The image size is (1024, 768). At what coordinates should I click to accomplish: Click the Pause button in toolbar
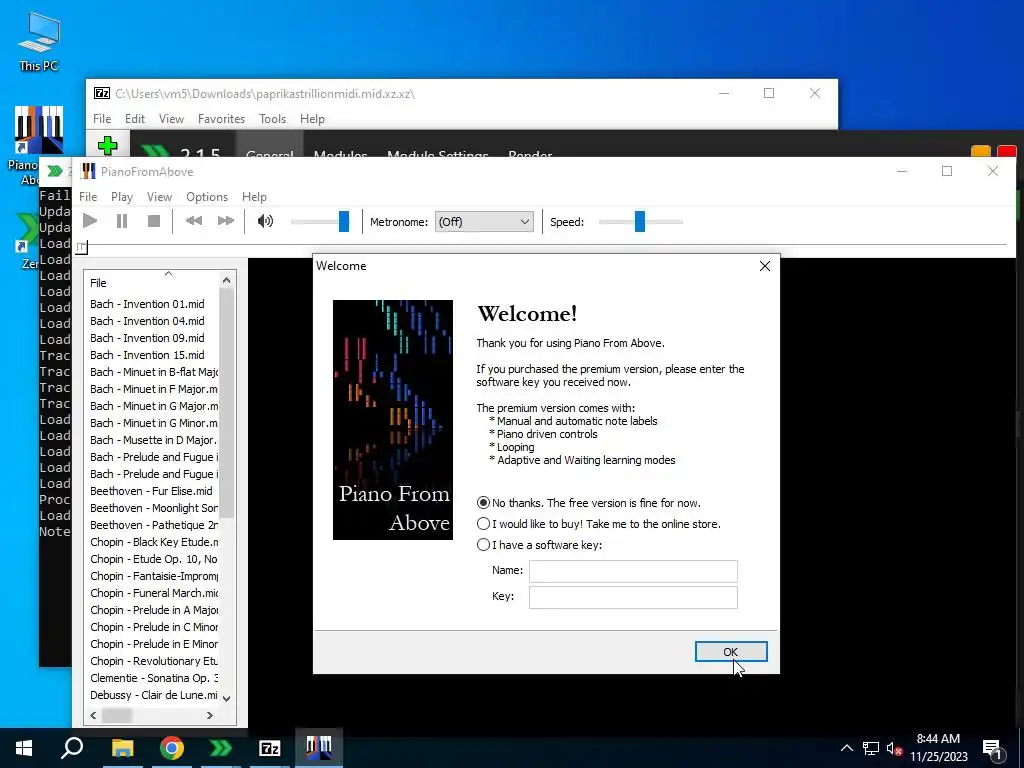(x=121, y=221)
